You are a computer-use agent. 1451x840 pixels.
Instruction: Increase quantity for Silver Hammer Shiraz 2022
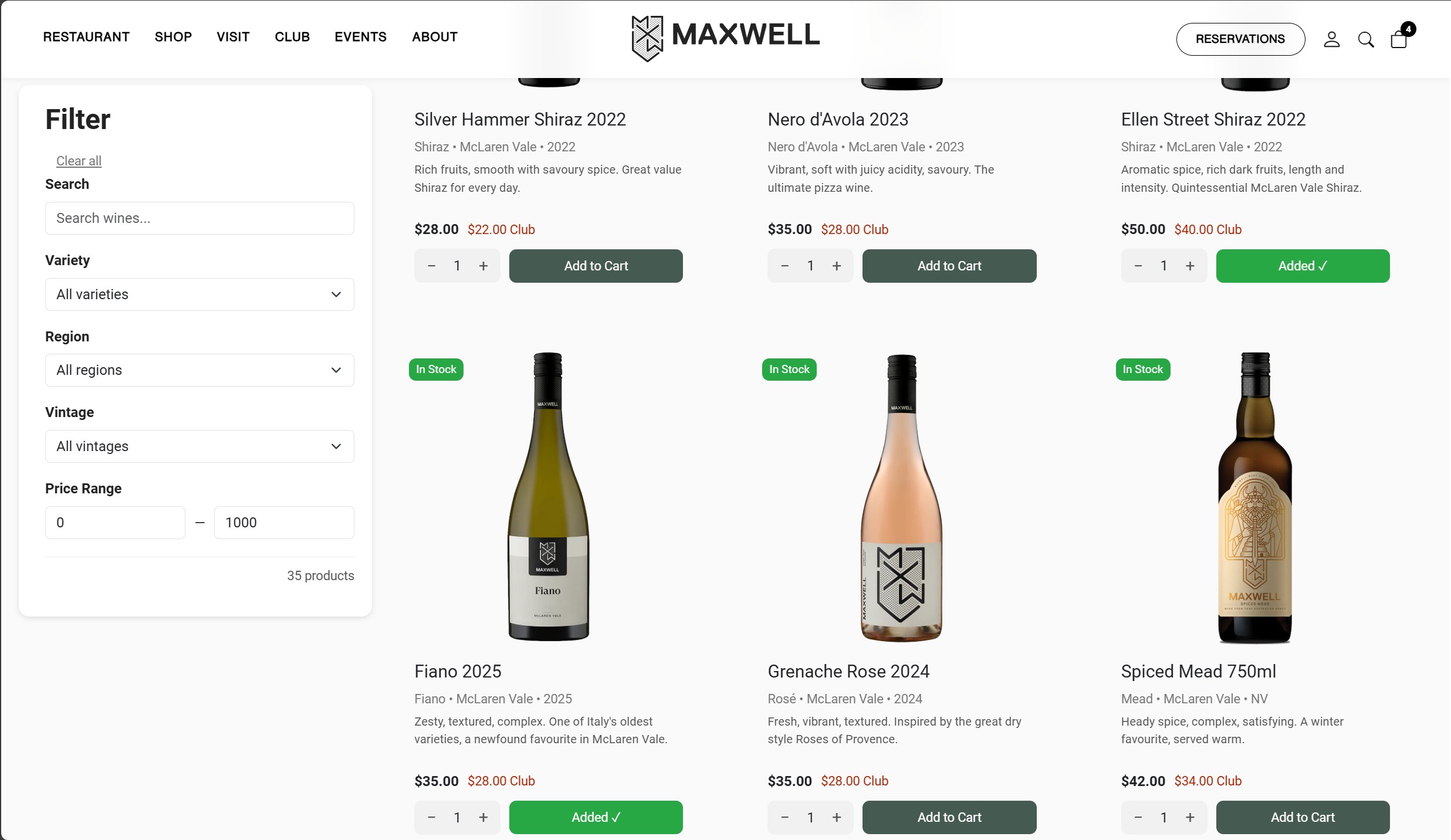pyautogui.click(x=483, y=266)
